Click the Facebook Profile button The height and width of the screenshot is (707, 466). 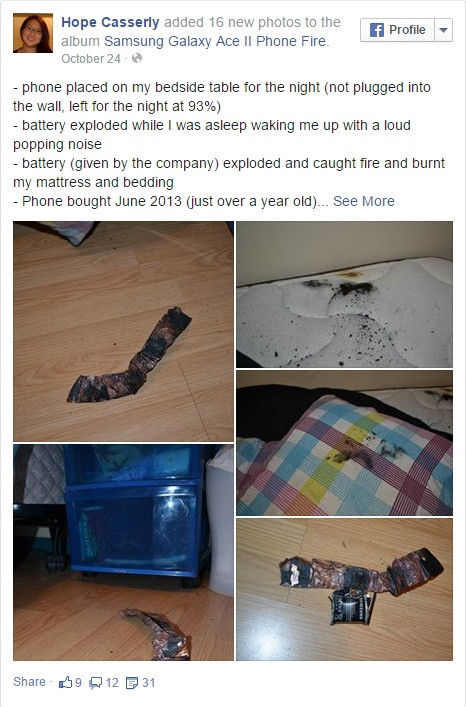click(x=397, y=30)
